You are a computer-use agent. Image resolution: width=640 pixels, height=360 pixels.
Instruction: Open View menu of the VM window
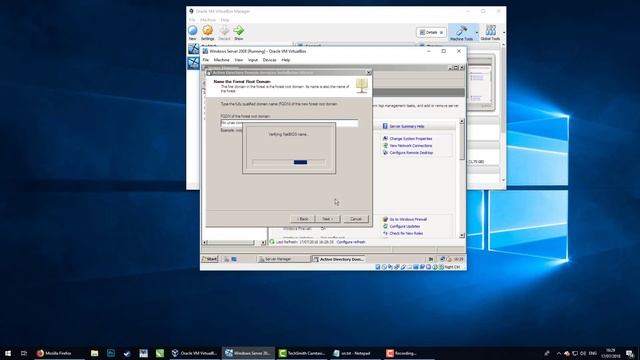[x=239, y=60]
